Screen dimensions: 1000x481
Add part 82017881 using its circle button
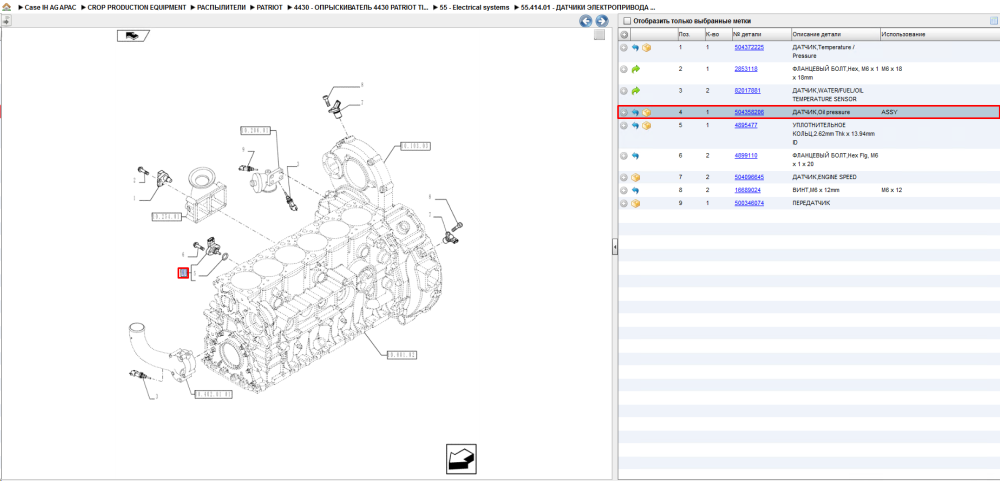624,91
